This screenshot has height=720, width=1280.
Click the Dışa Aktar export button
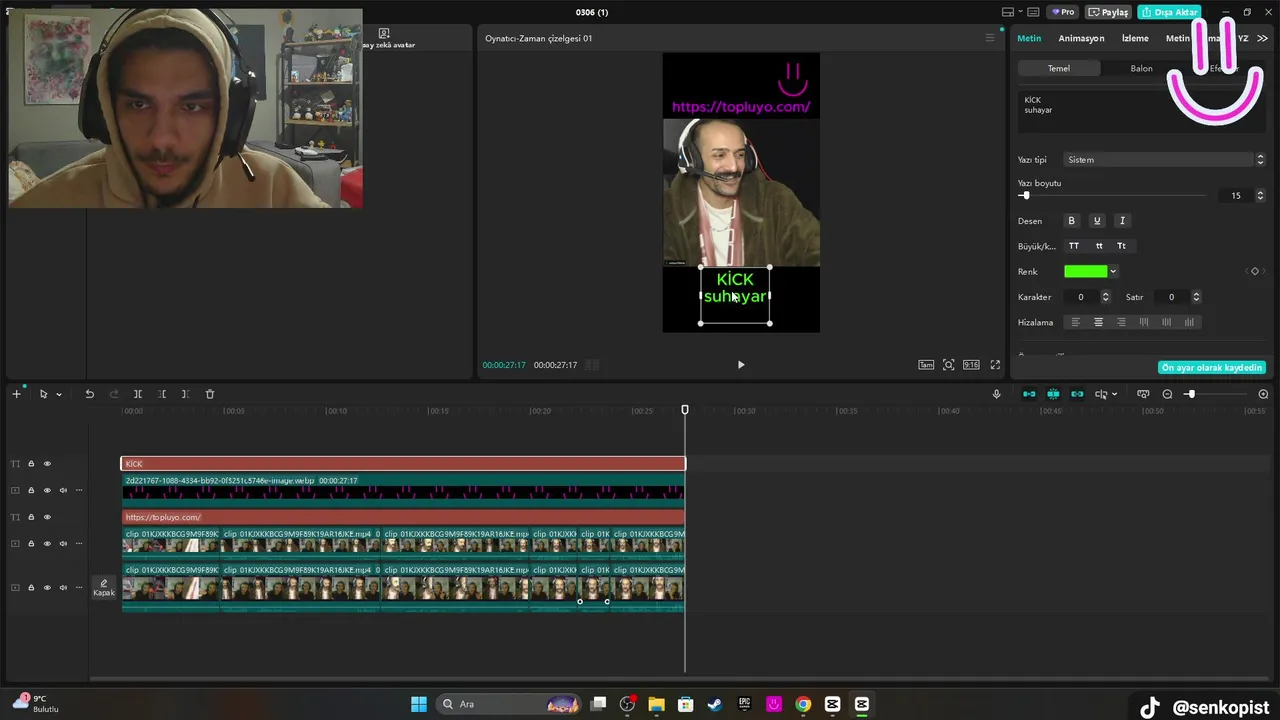pos(1169,12)
